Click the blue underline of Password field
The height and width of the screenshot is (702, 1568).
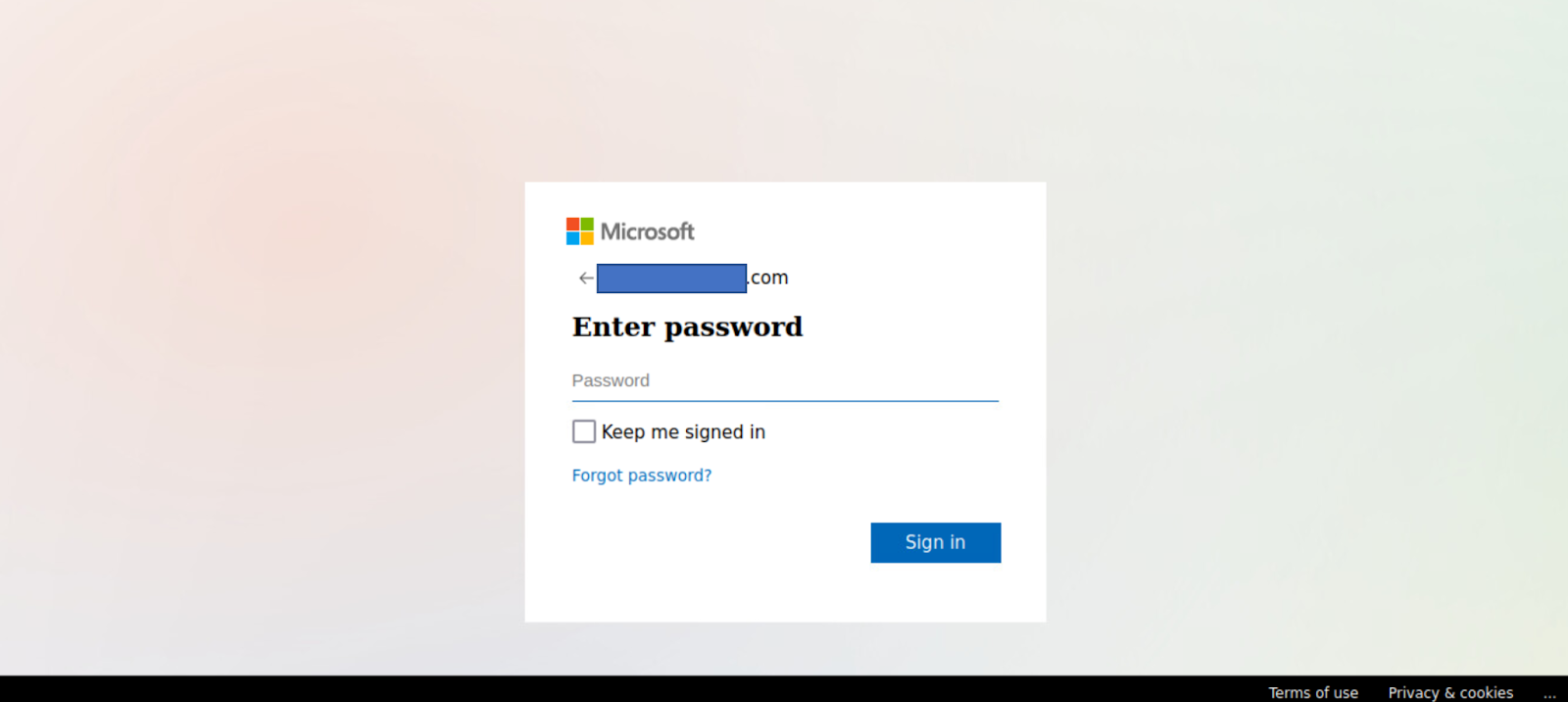click(x=785, y=401)
